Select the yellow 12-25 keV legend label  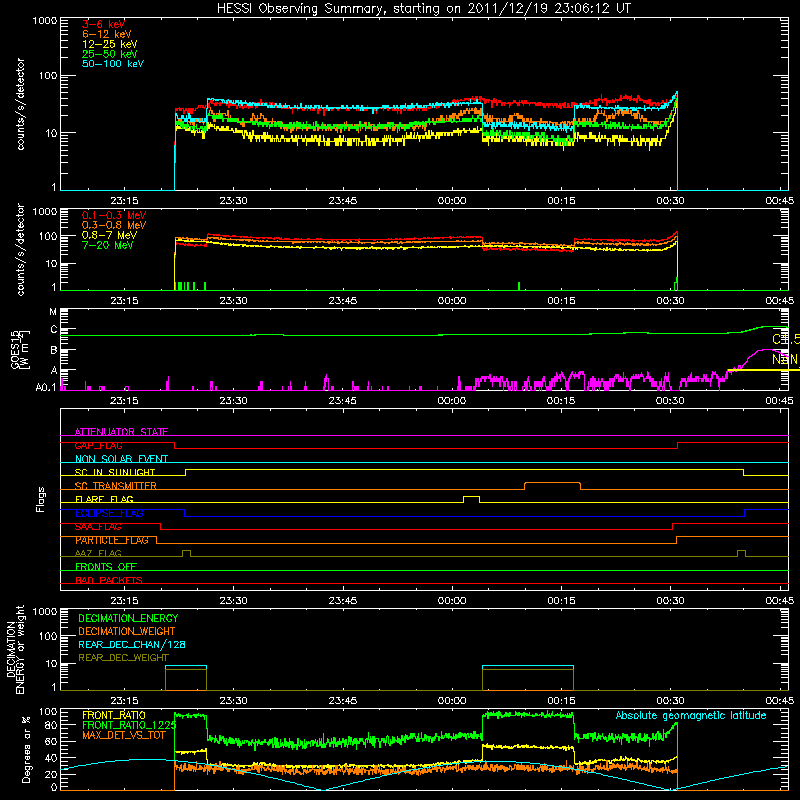[x=109, y=44]
